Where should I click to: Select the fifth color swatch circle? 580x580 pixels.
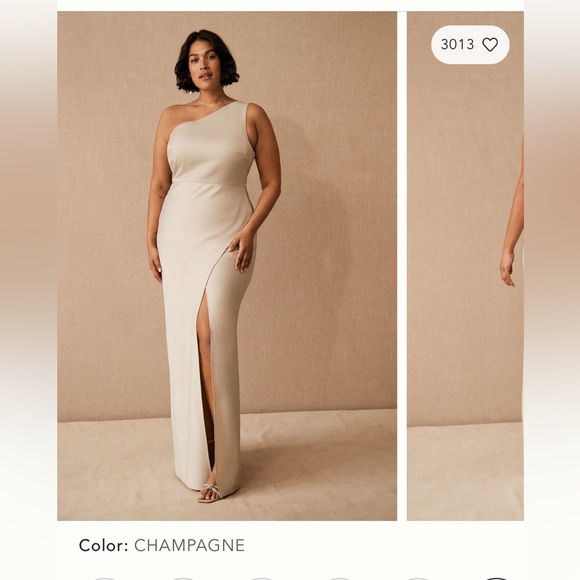point(418,579)
